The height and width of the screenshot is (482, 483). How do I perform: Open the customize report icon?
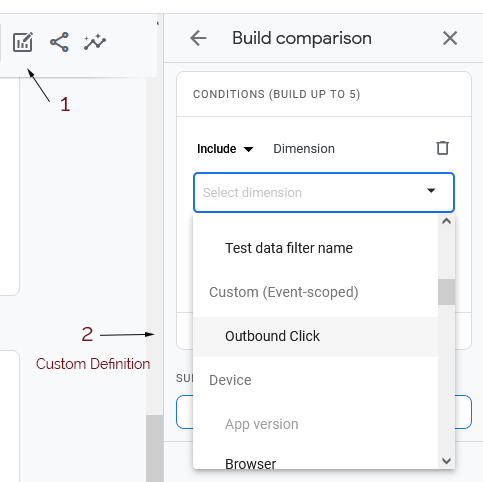(23, 42)
